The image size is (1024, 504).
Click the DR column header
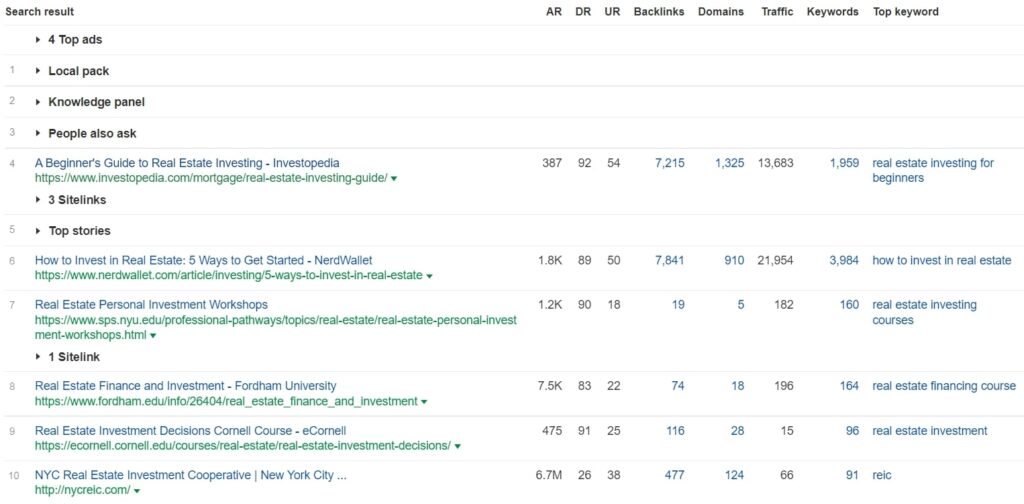583,12
